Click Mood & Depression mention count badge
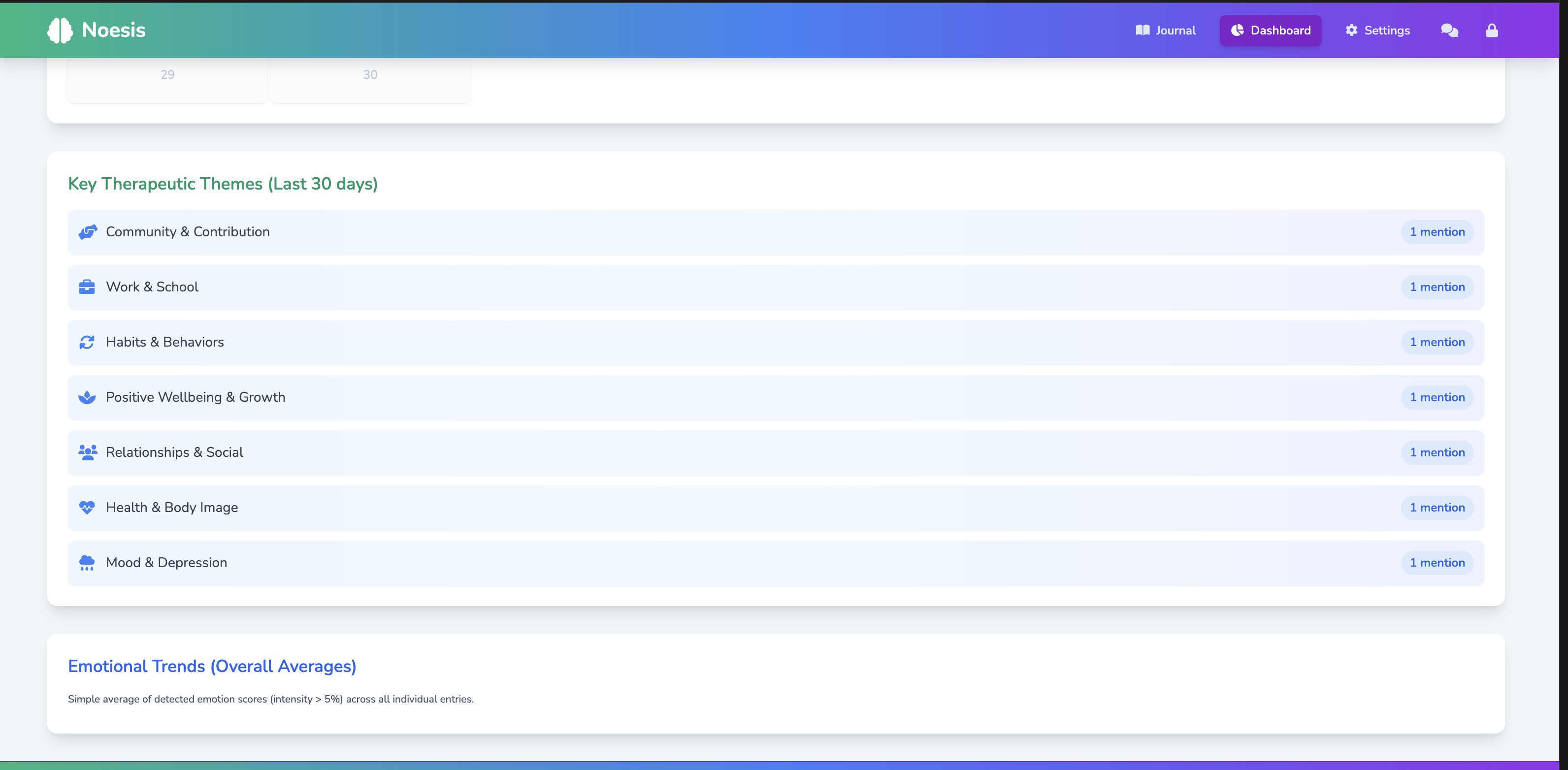 pyautogui.click(x=1437, y=562)
